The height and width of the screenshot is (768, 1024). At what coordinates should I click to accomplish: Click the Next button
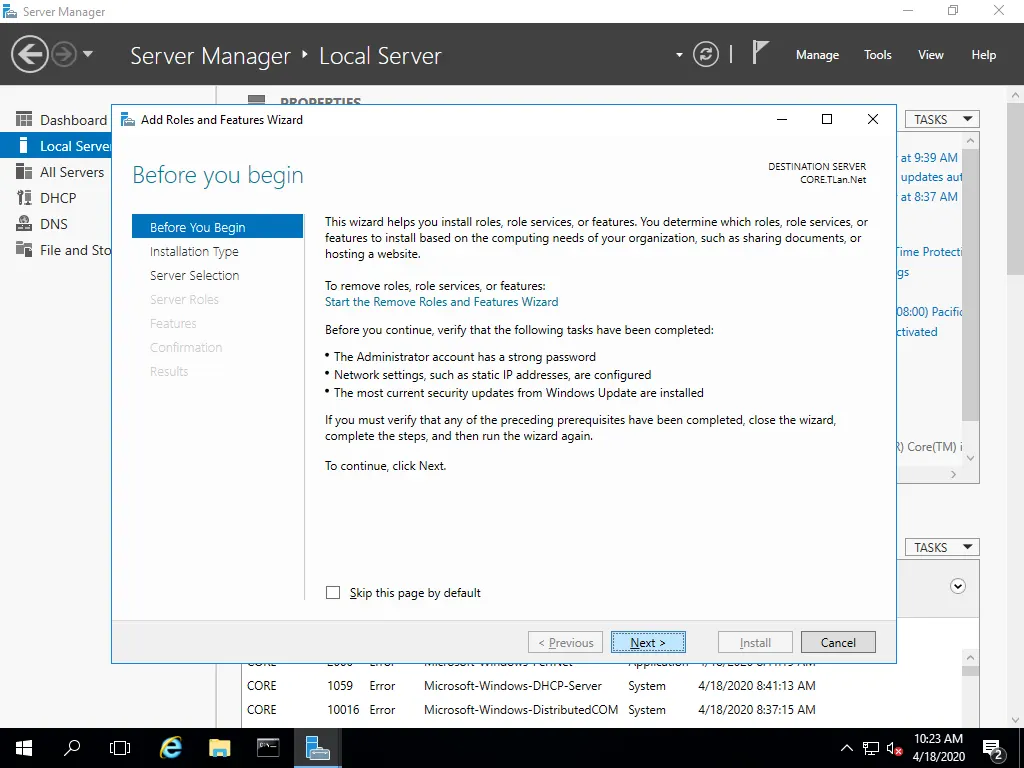pos(648,643)
